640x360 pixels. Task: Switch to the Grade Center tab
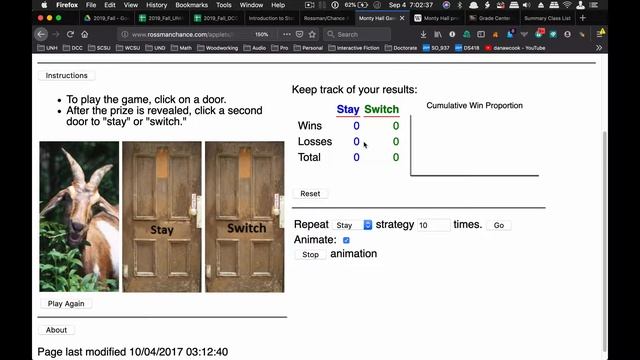491,18
